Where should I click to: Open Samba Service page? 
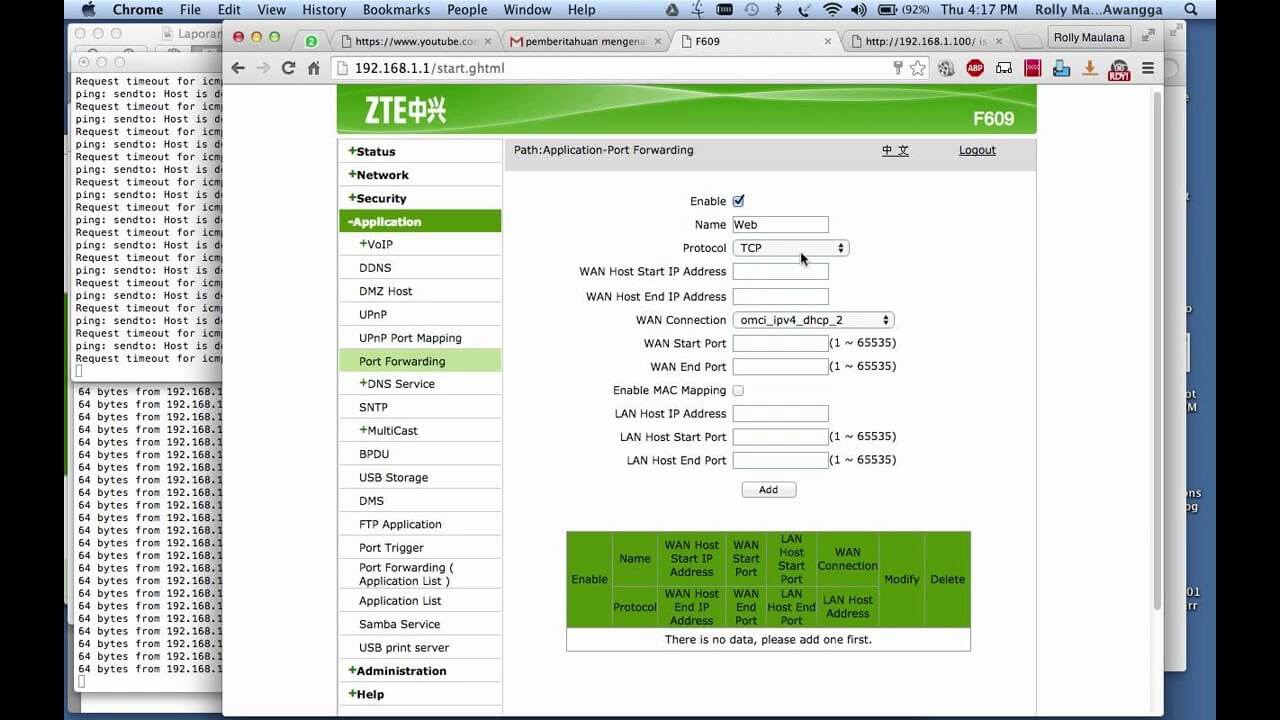coord(399,624)
